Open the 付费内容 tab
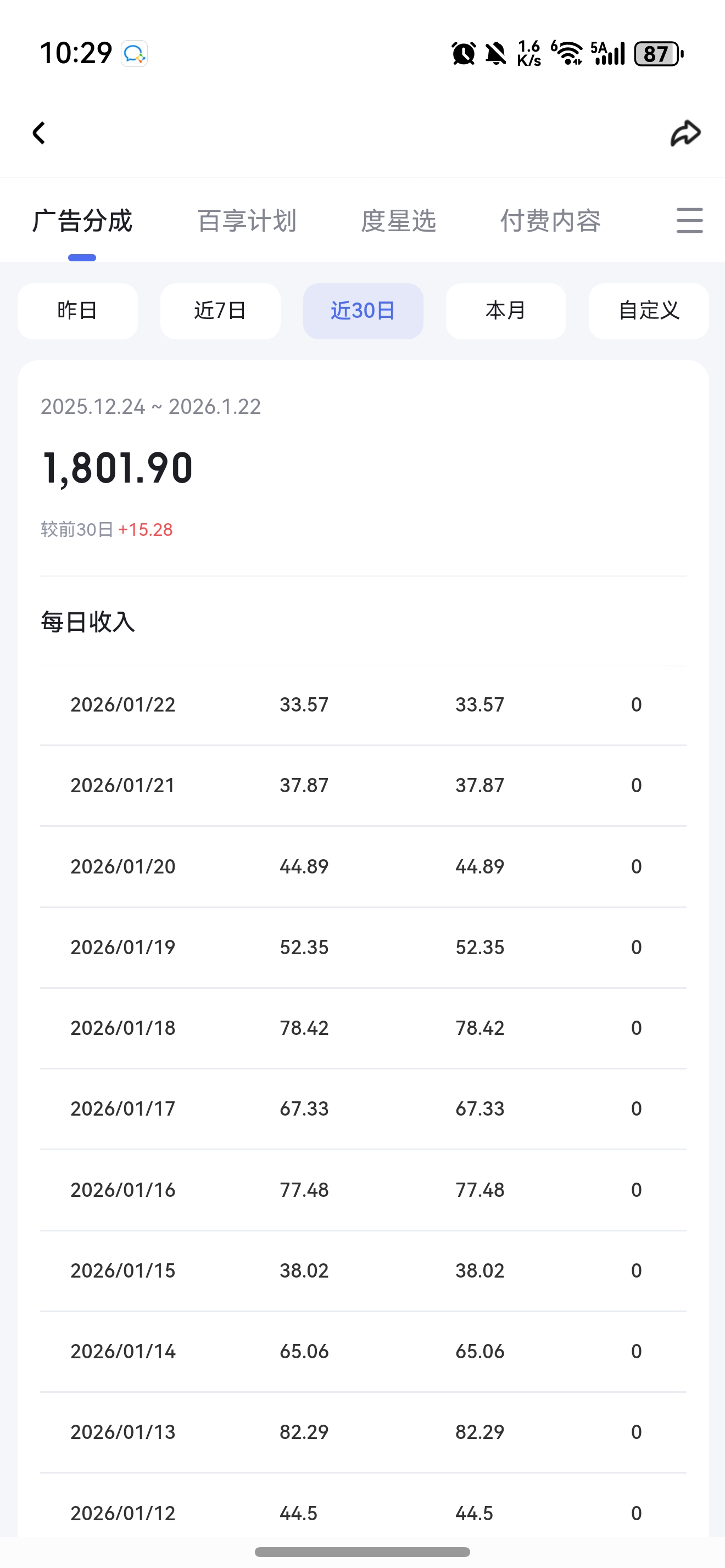 550,220
